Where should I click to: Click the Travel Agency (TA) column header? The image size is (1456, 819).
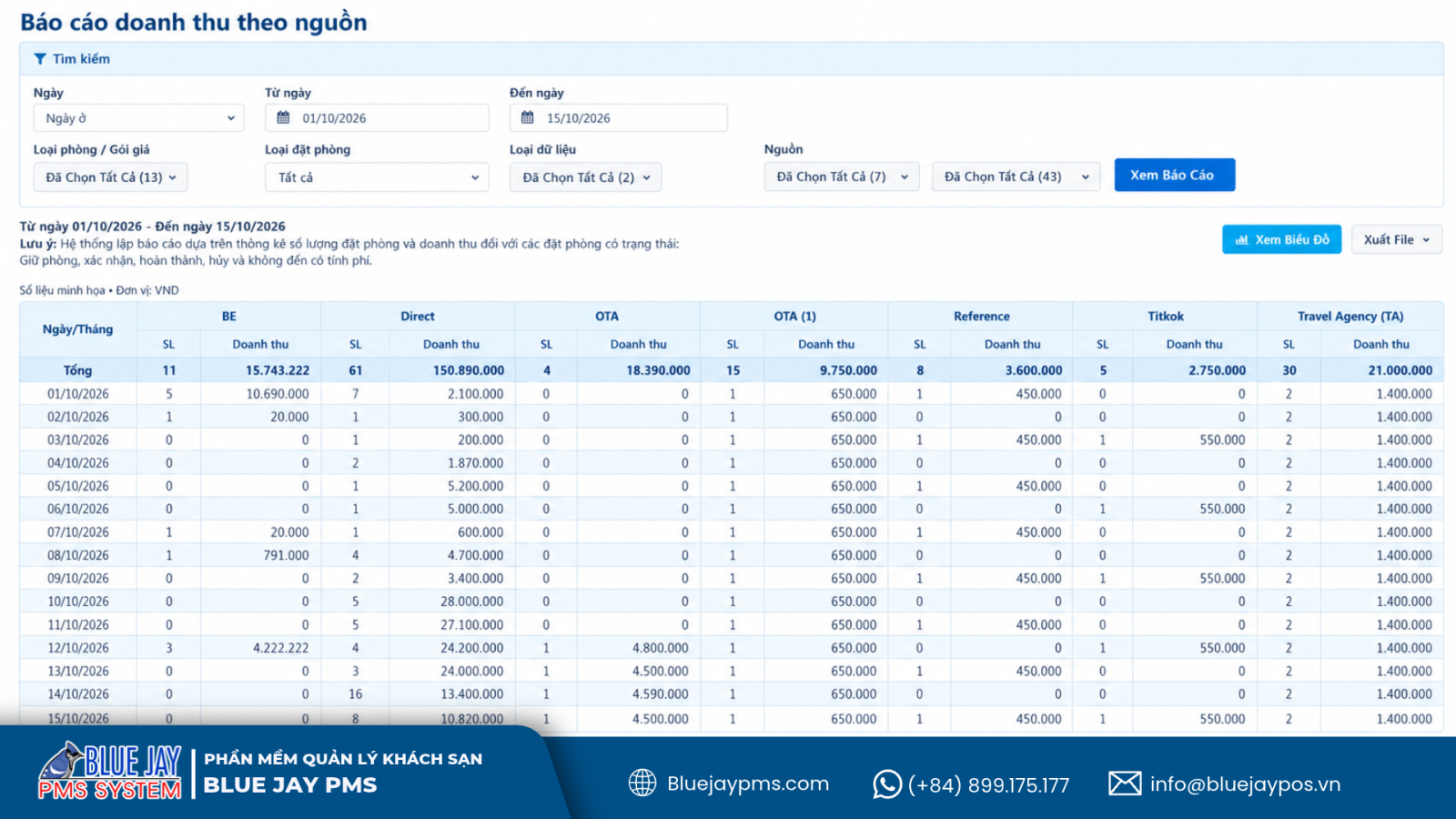point(1350,317)
